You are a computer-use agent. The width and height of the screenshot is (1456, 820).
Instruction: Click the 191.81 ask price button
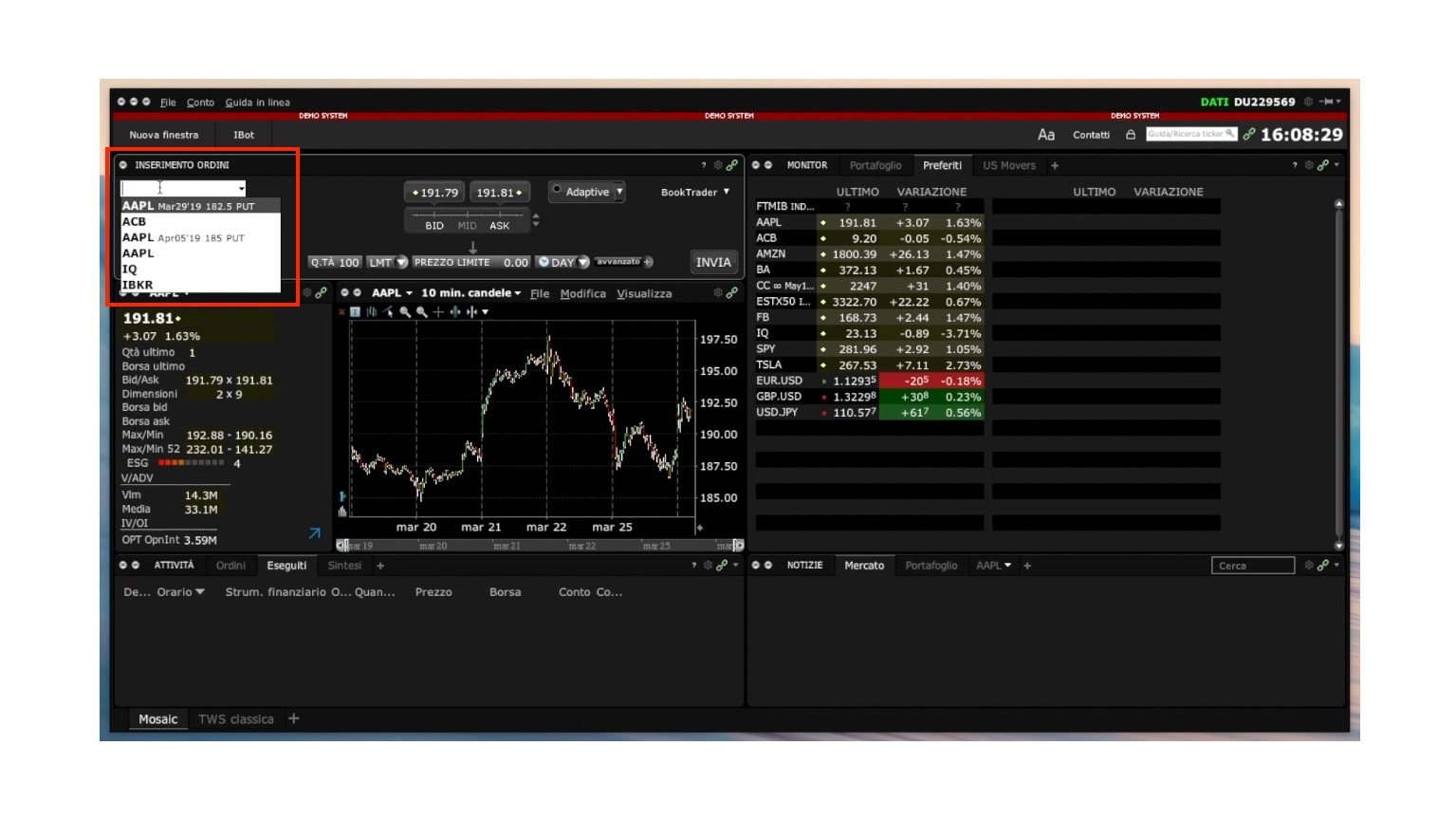(499, 193)
